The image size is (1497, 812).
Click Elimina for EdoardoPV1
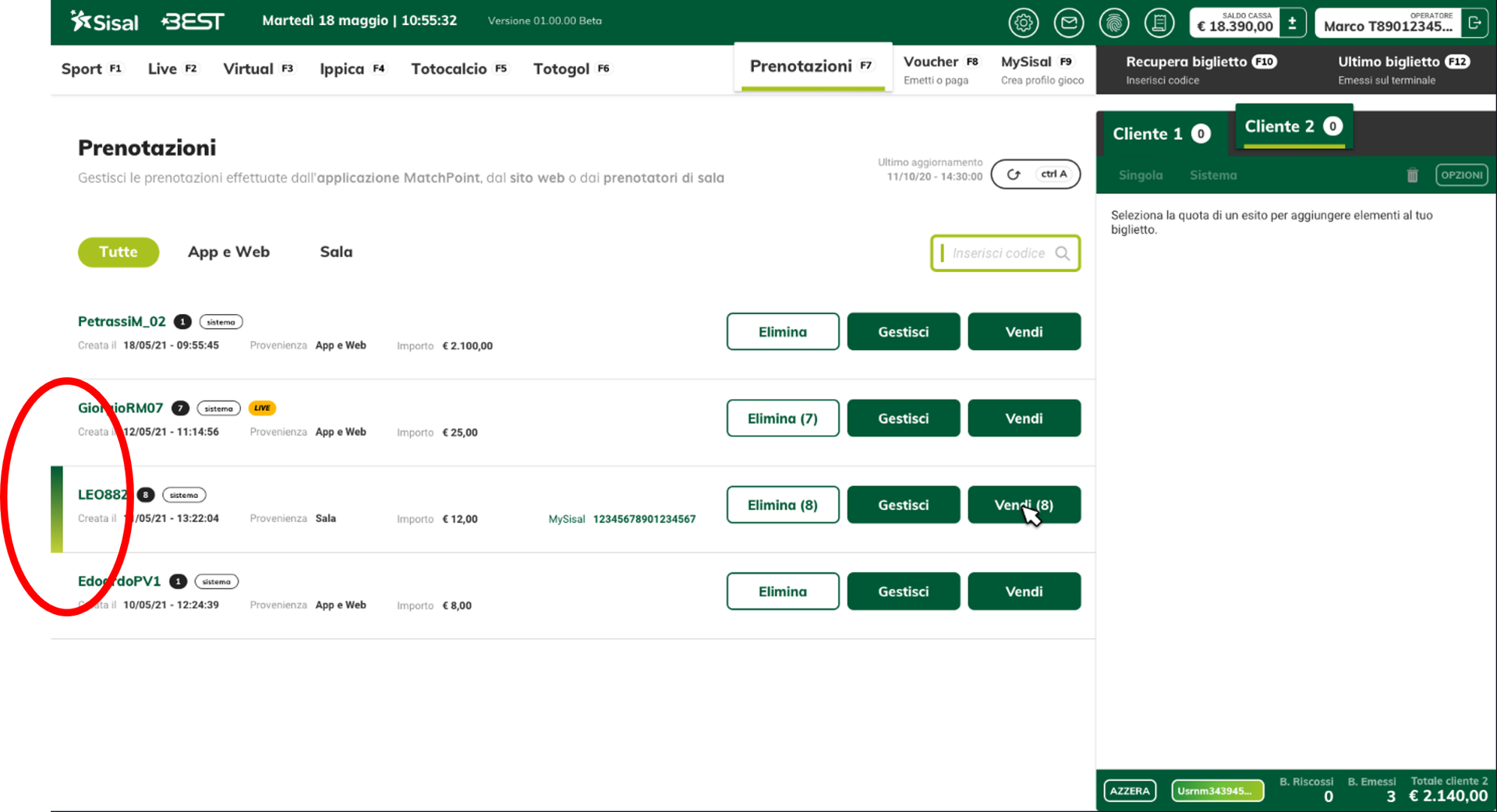point(783,591)
